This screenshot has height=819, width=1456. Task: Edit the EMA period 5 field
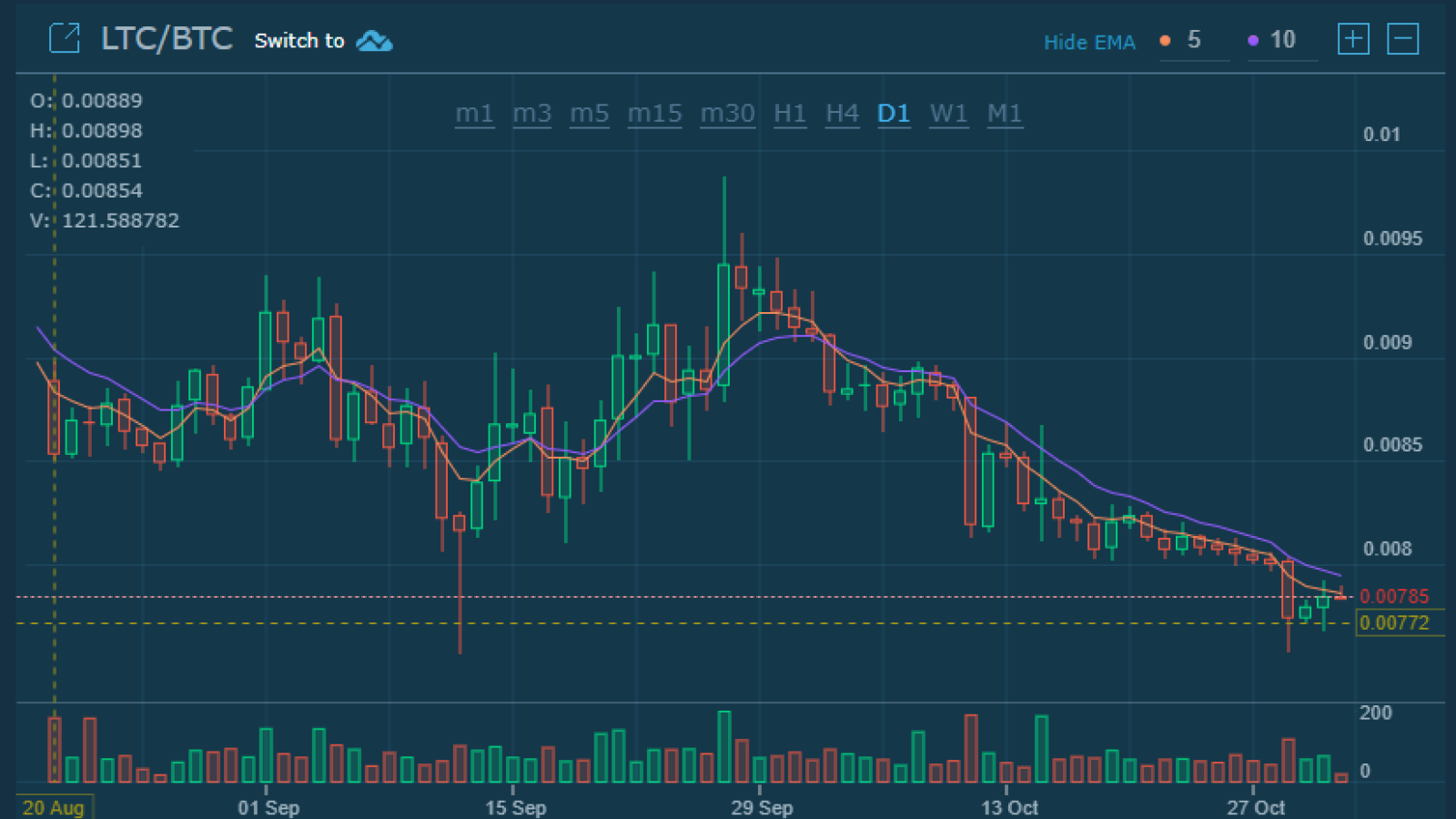1195,41
